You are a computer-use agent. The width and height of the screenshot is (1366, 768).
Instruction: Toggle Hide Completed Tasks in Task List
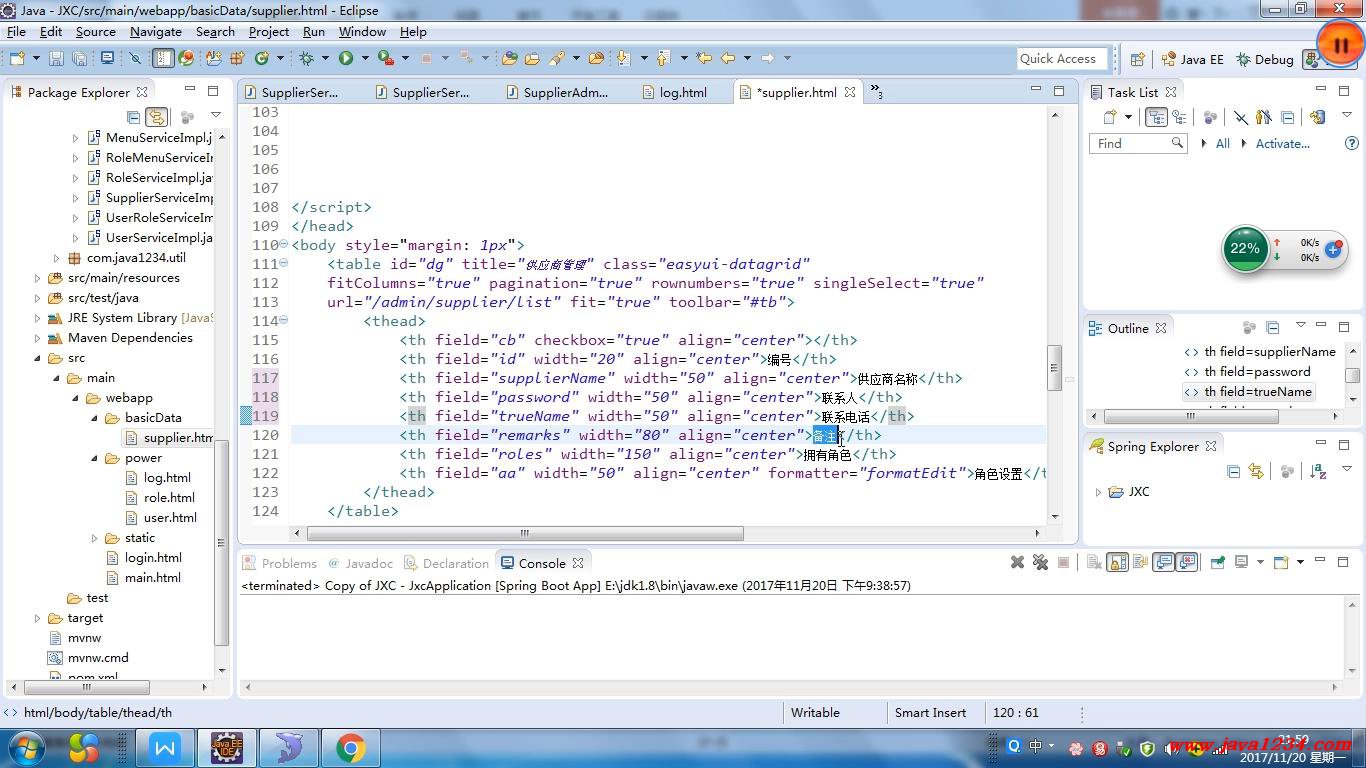tap(1240, 117)
